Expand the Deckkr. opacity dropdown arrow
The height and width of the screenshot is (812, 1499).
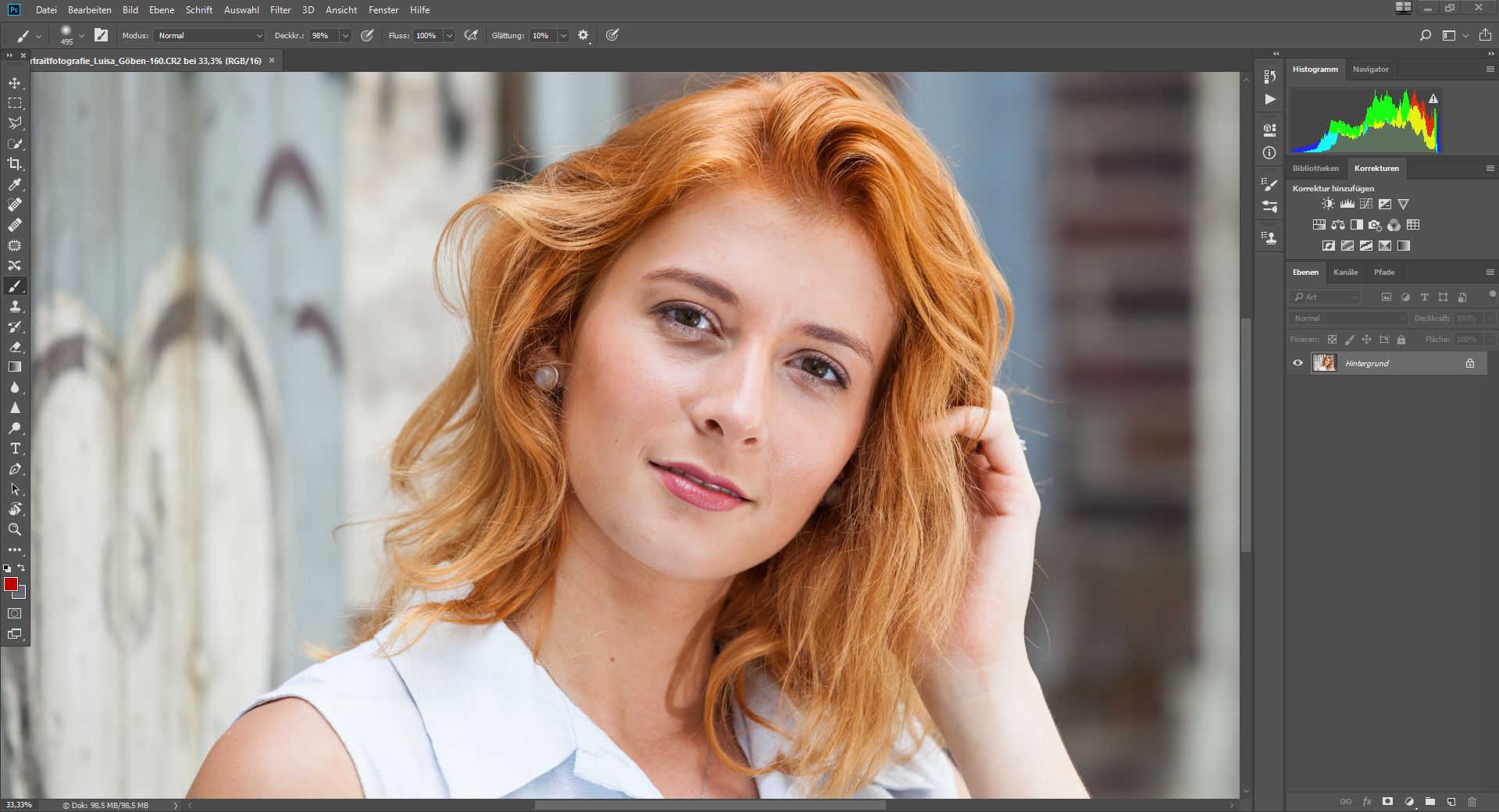coord(345,36)
